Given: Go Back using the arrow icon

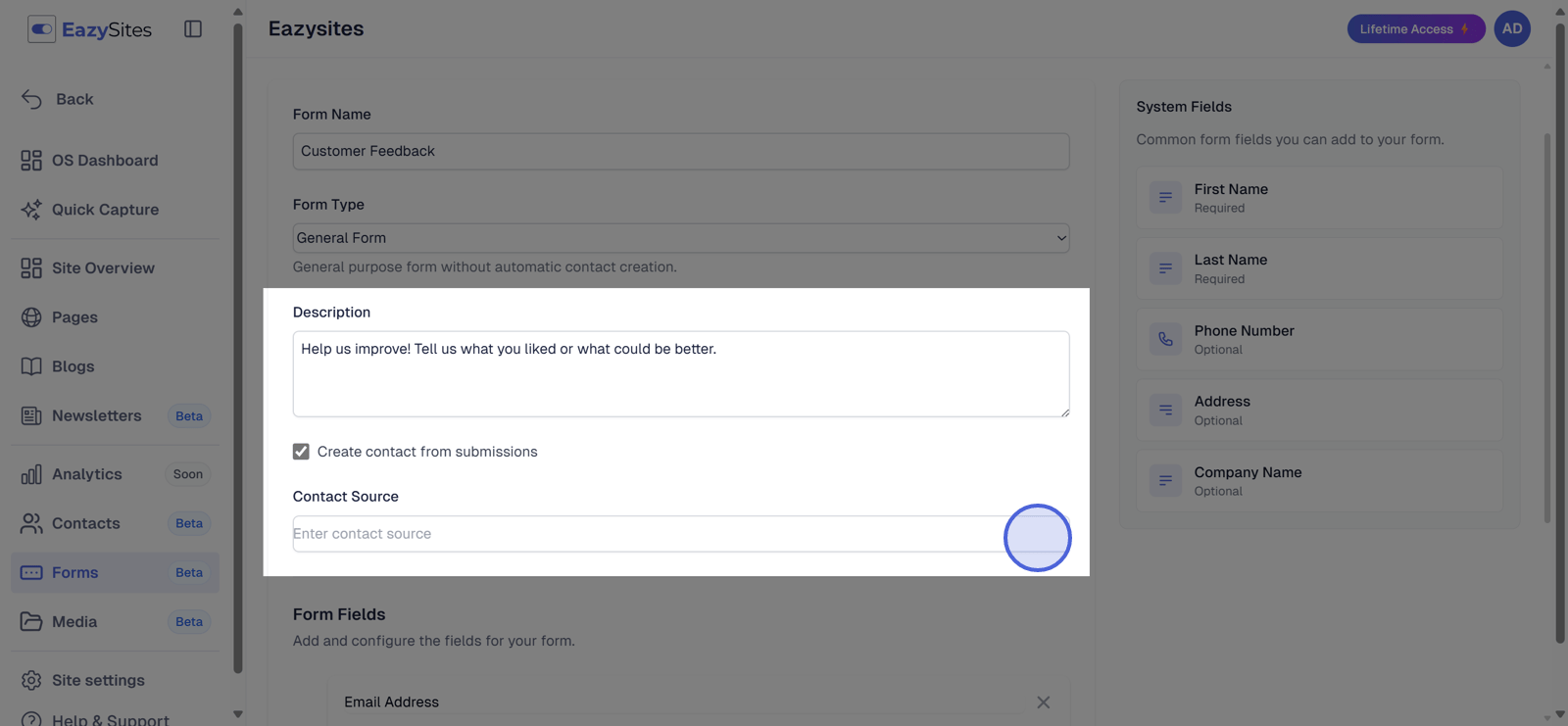Looking at the screenshot, I should coord(31,99).
